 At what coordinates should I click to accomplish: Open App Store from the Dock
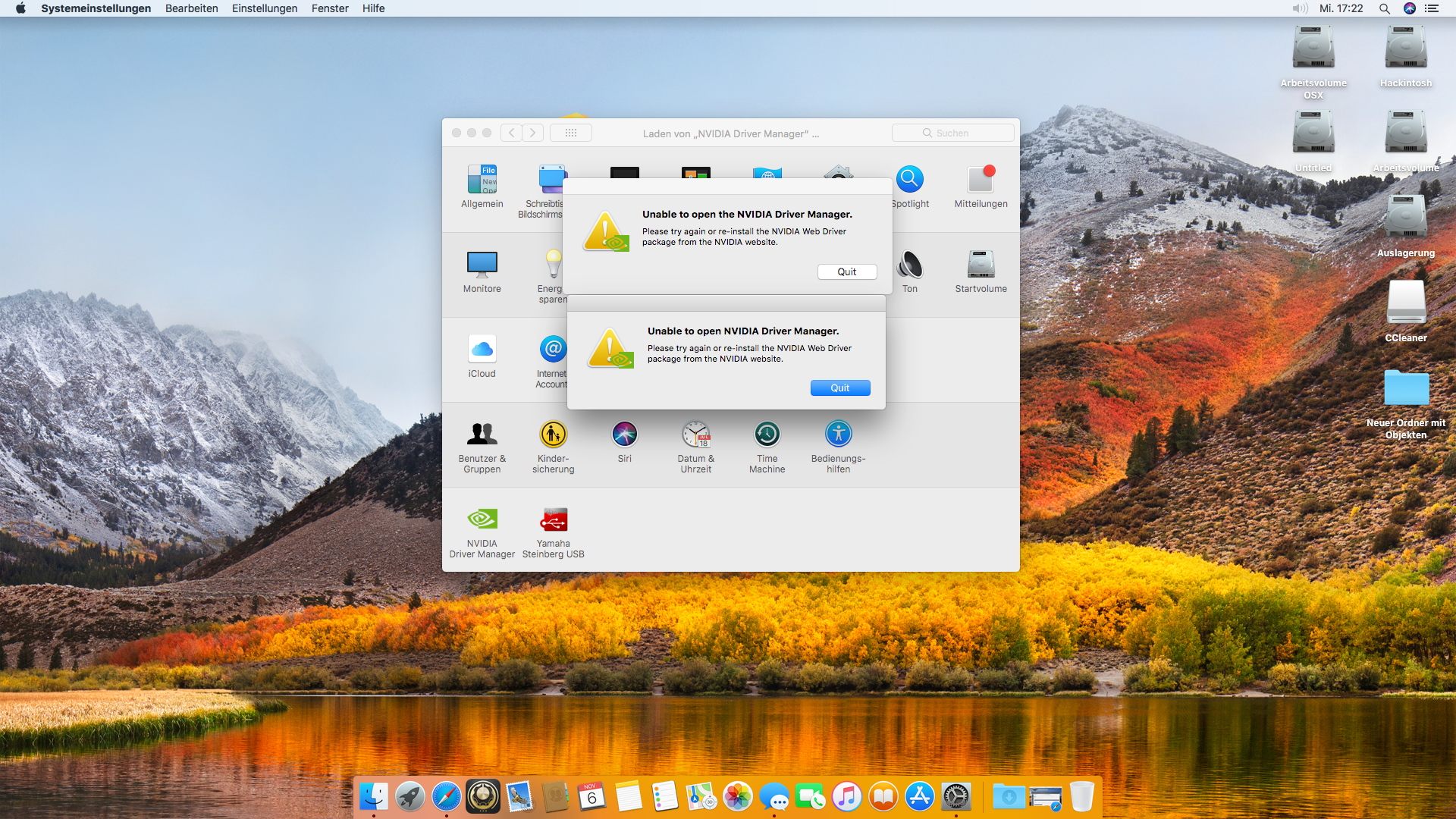pos(920,797)
